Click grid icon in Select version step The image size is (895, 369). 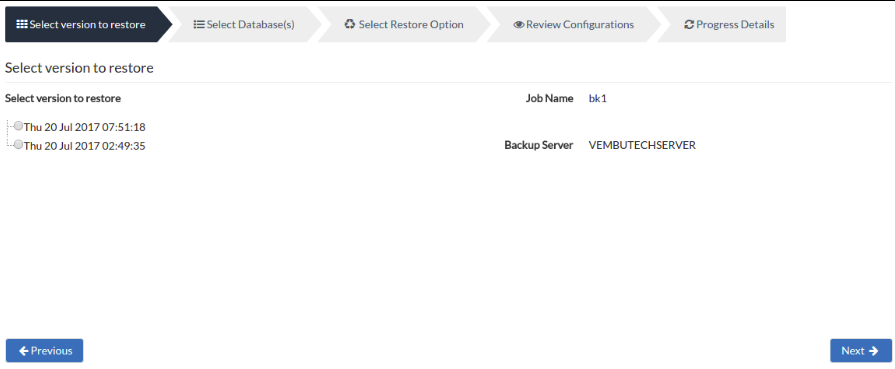tap(22, 25)
